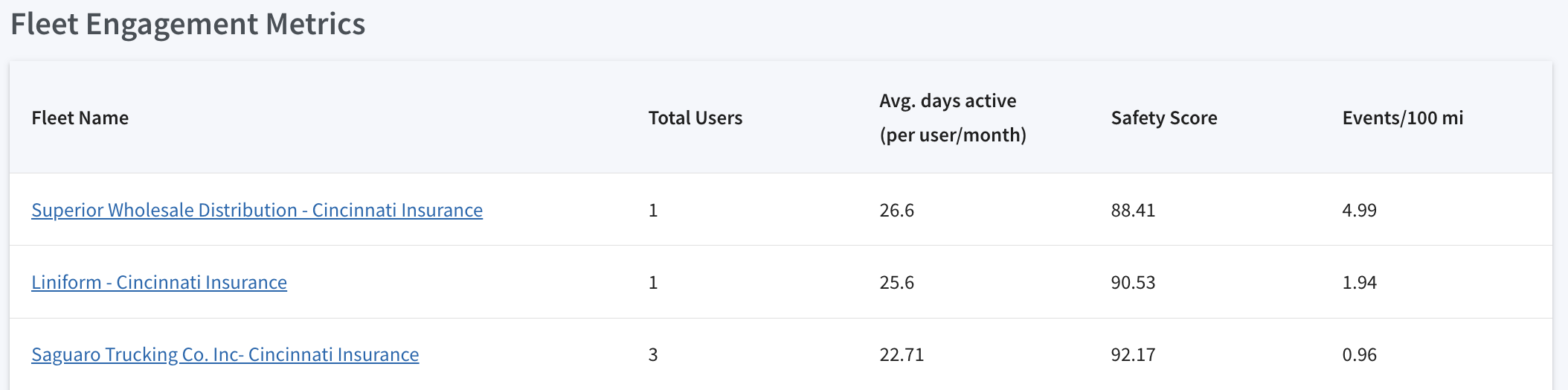Click the Events/100 mi column header
Screen dimensions: 1568x390
pos(1403,118)
